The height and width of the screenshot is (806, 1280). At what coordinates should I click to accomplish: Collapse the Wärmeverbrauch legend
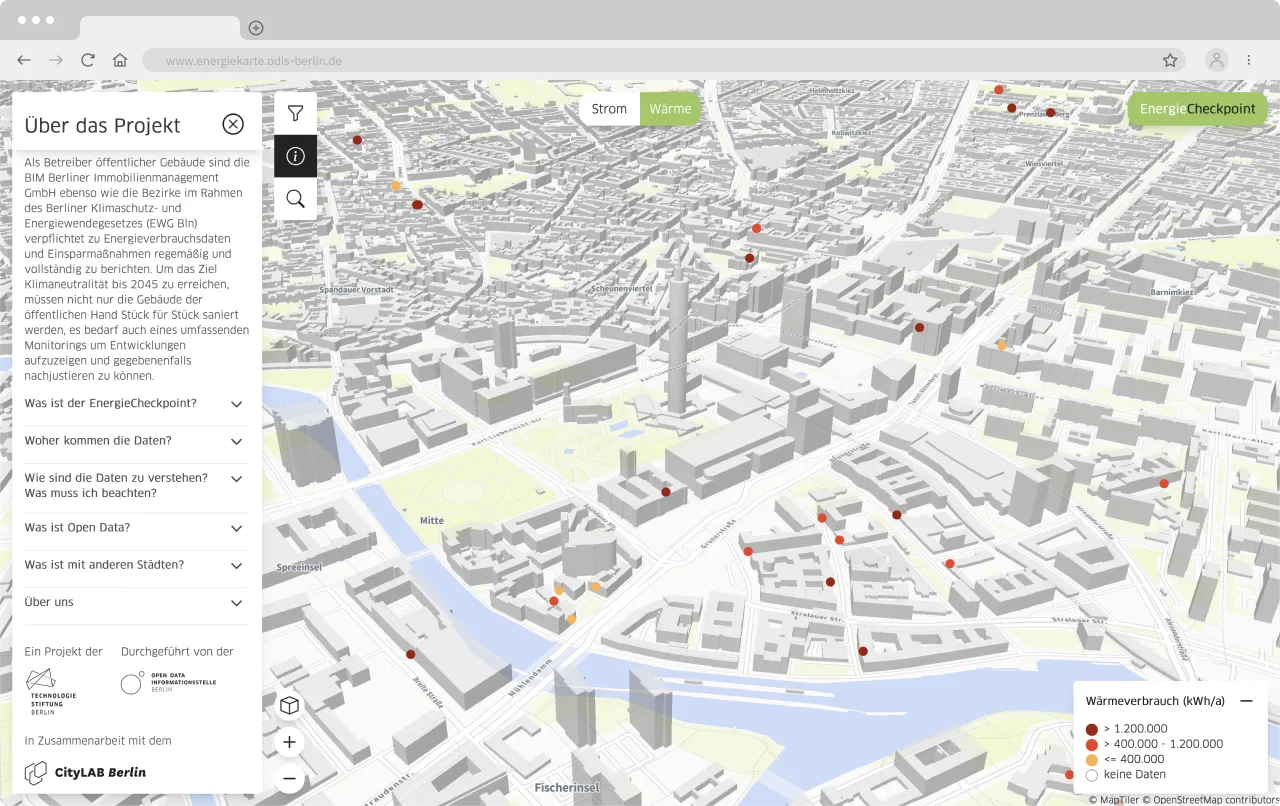coord(1246,701)
